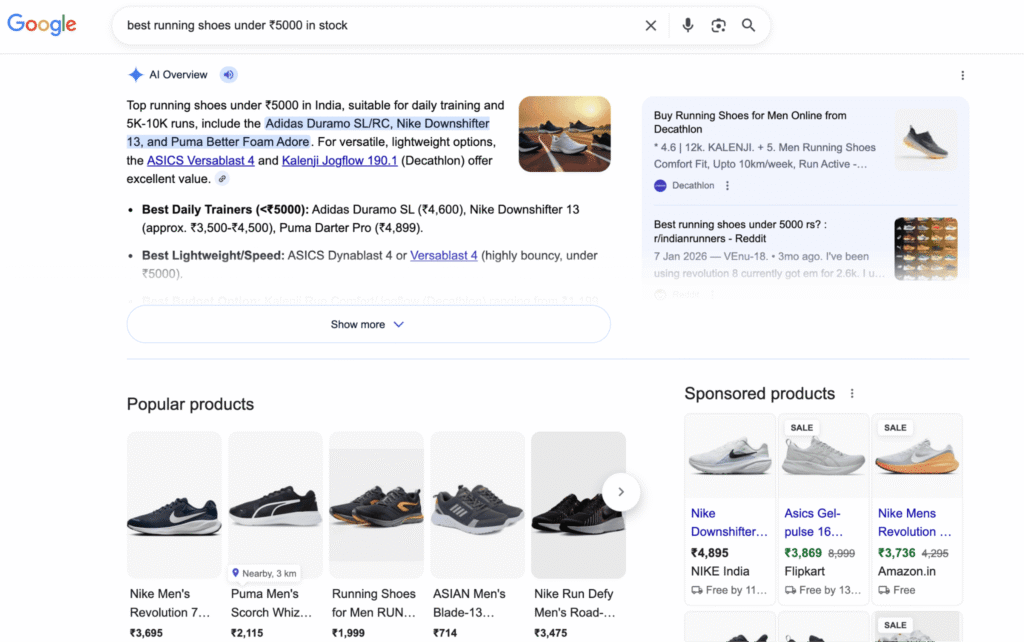Click SALE badge on Asics Gel-pulse
Screen dimensions: 1024x642
click(801, 428)
